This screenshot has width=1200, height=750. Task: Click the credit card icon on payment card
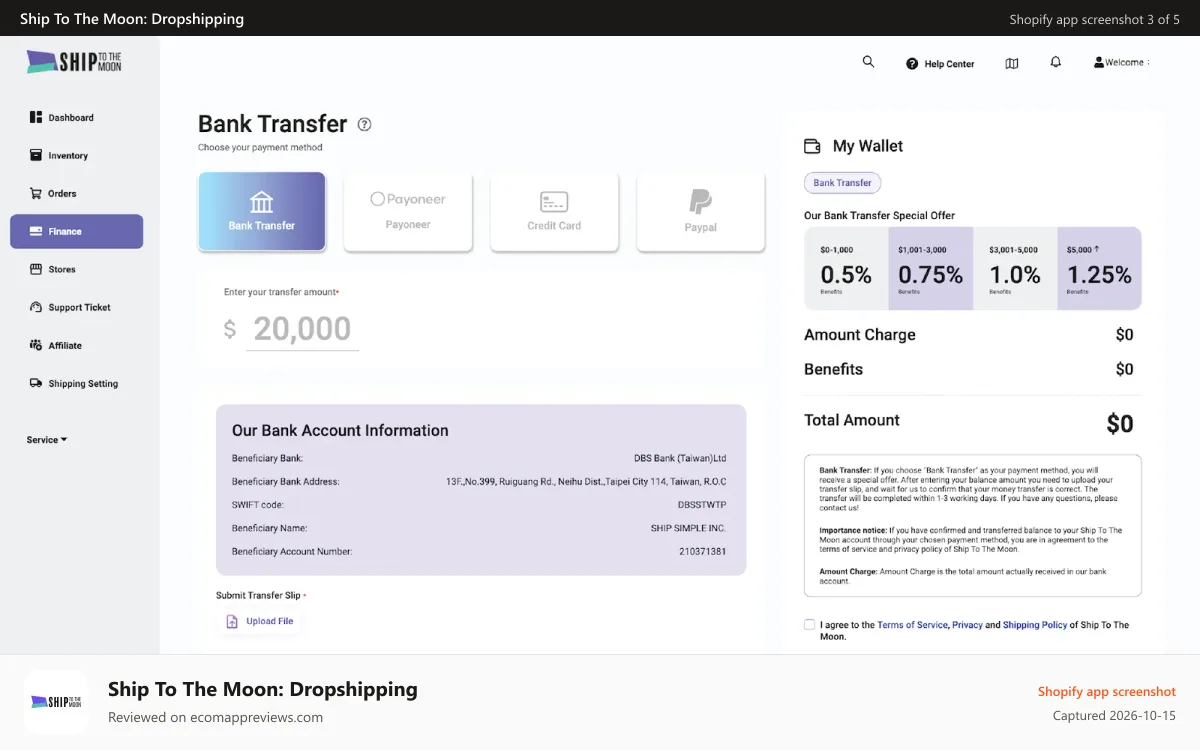[554, 202]
